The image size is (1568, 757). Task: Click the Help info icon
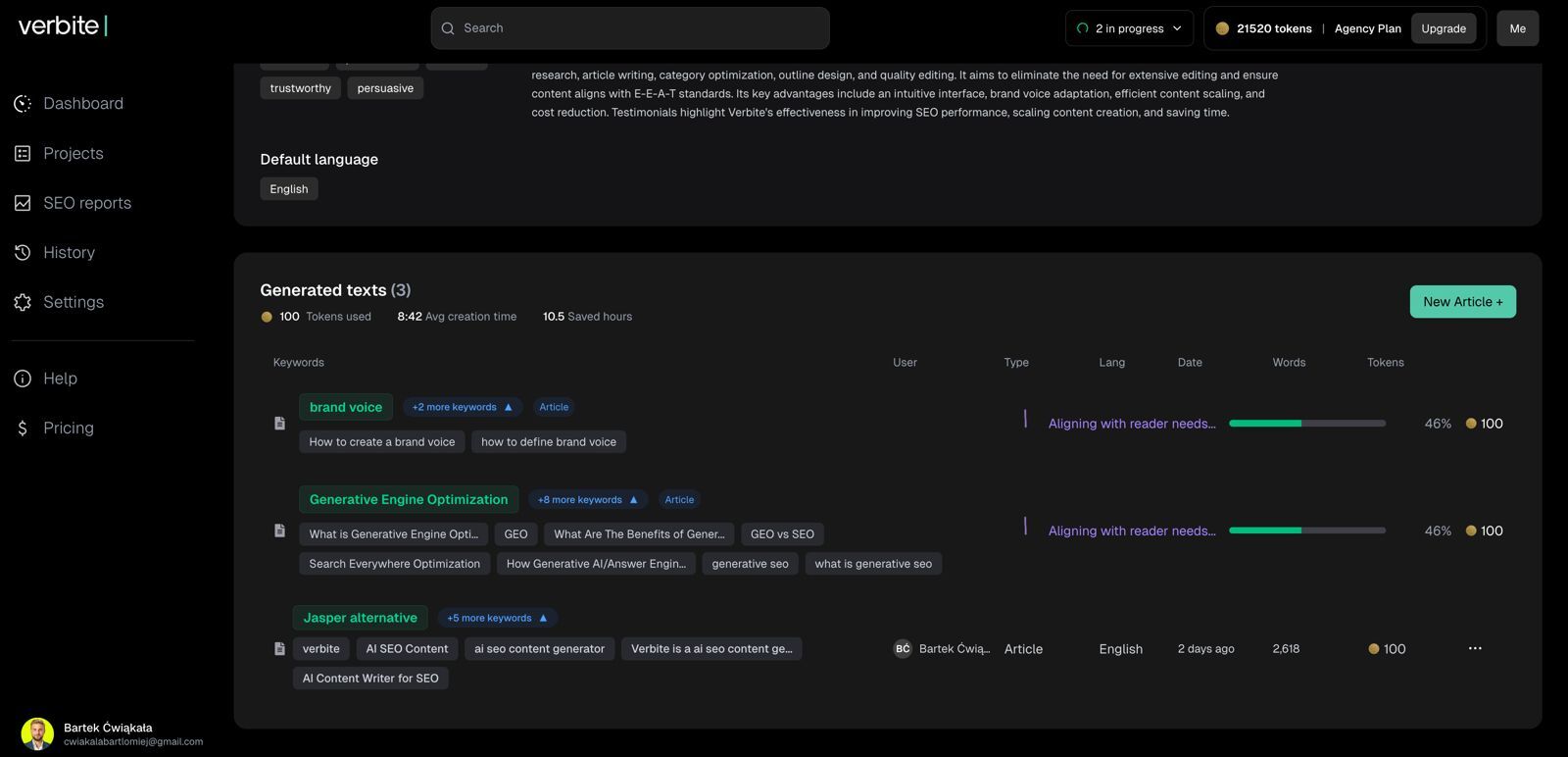point(23,378)
